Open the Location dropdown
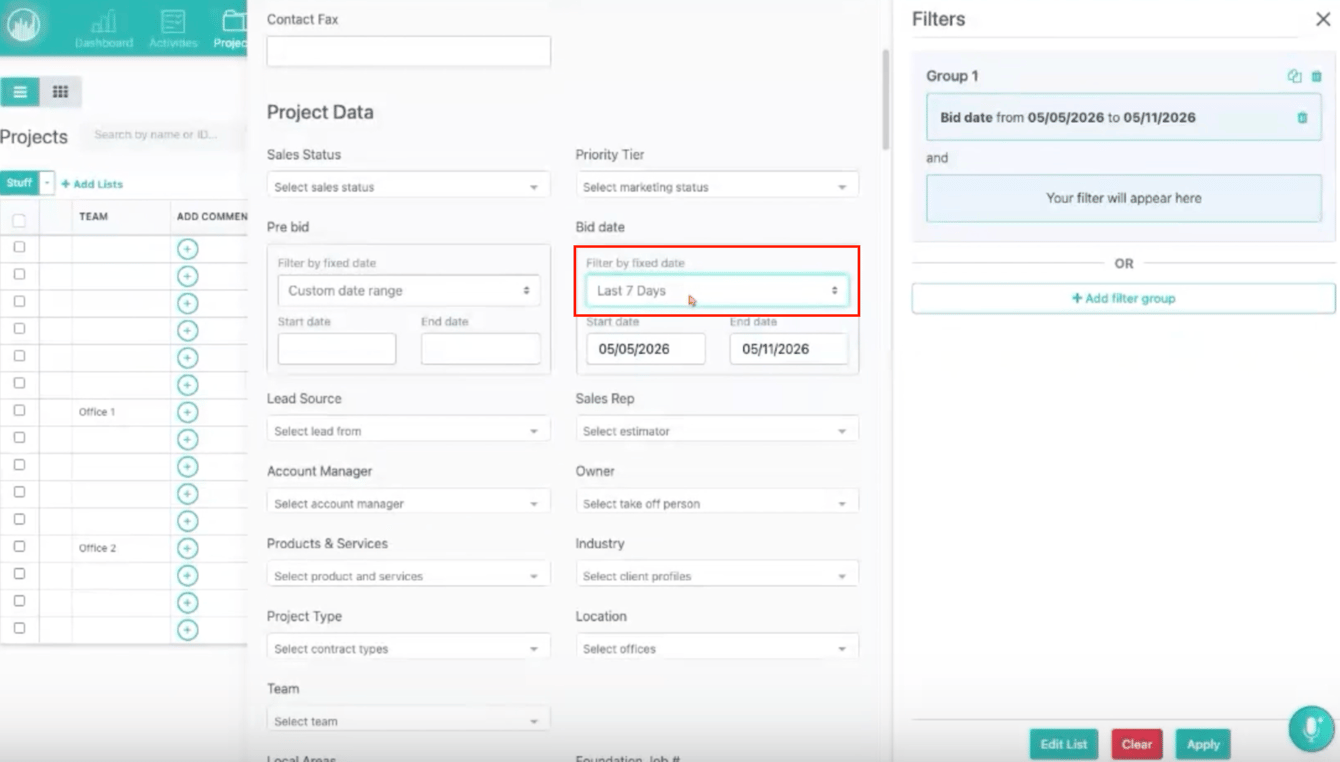Viewport: 1340px width, 762px height. click(x=717, y=649)
